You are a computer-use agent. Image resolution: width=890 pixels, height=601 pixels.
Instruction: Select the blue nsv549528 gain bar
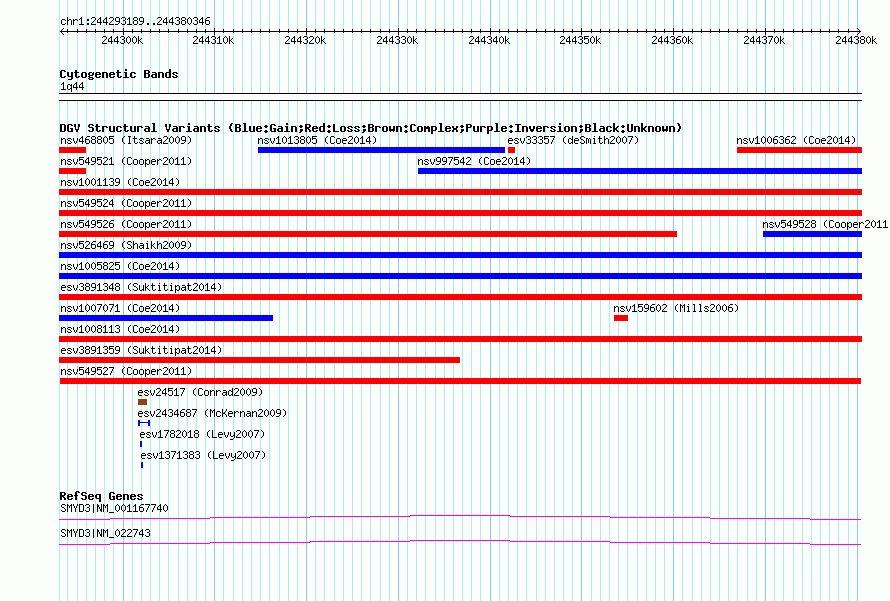tap(812, 234)
